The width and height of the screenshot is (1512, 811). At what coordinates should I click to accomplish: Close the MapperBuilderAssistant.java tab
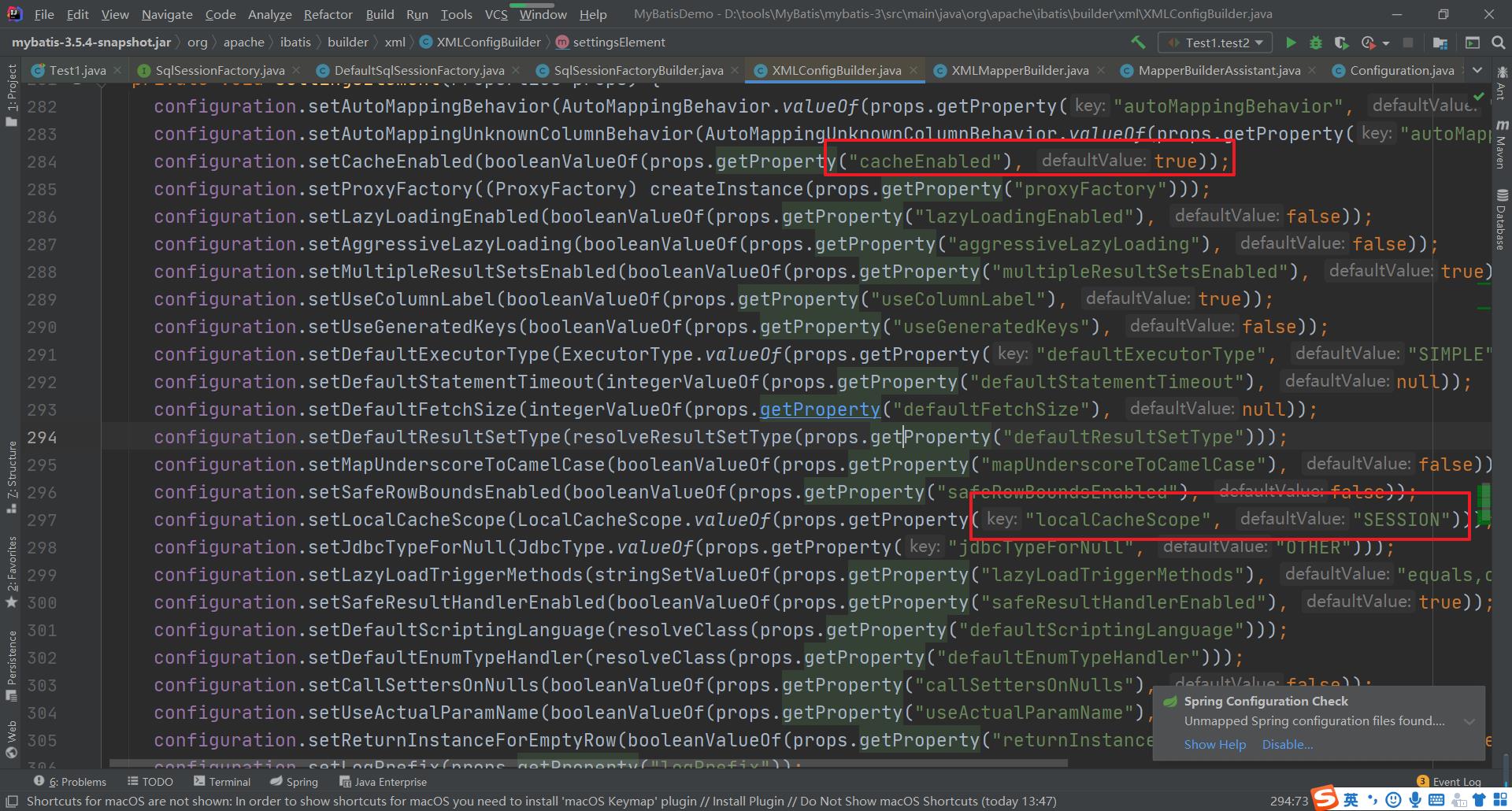point(1312,70)
